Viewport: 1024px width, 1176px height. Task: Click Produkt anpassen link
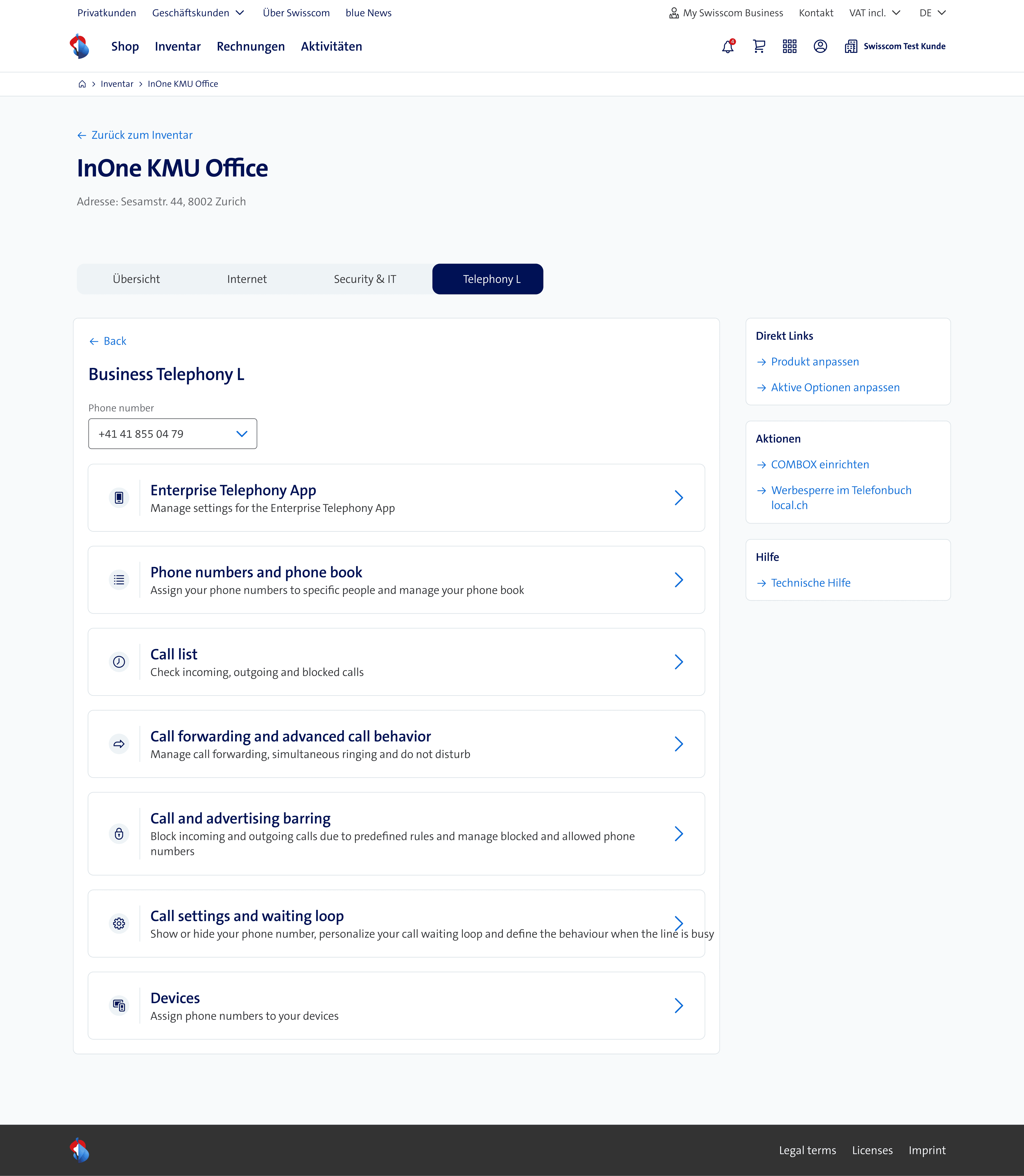coord(815,362)
